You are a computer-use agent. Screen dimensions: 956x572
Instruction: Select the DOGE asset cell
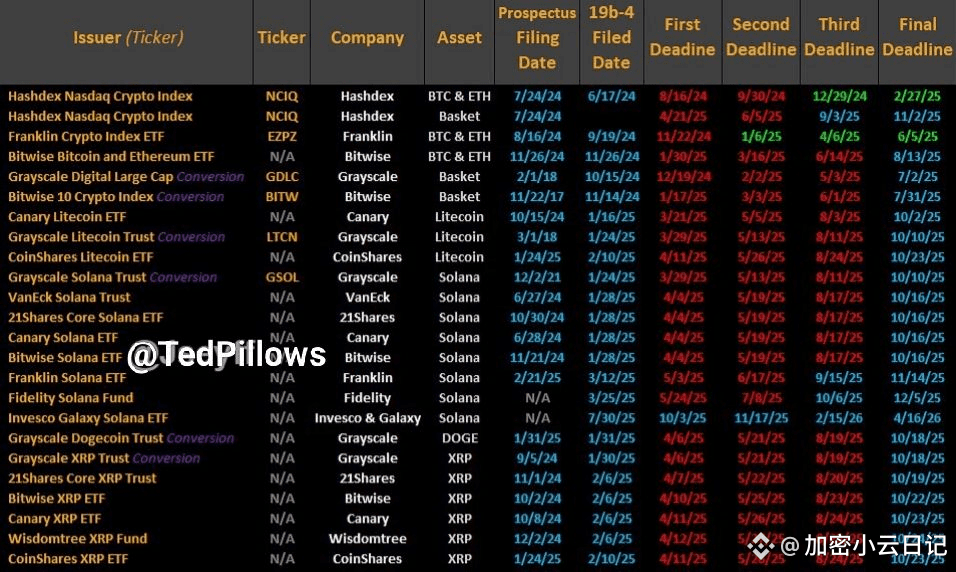pos(460,438)
